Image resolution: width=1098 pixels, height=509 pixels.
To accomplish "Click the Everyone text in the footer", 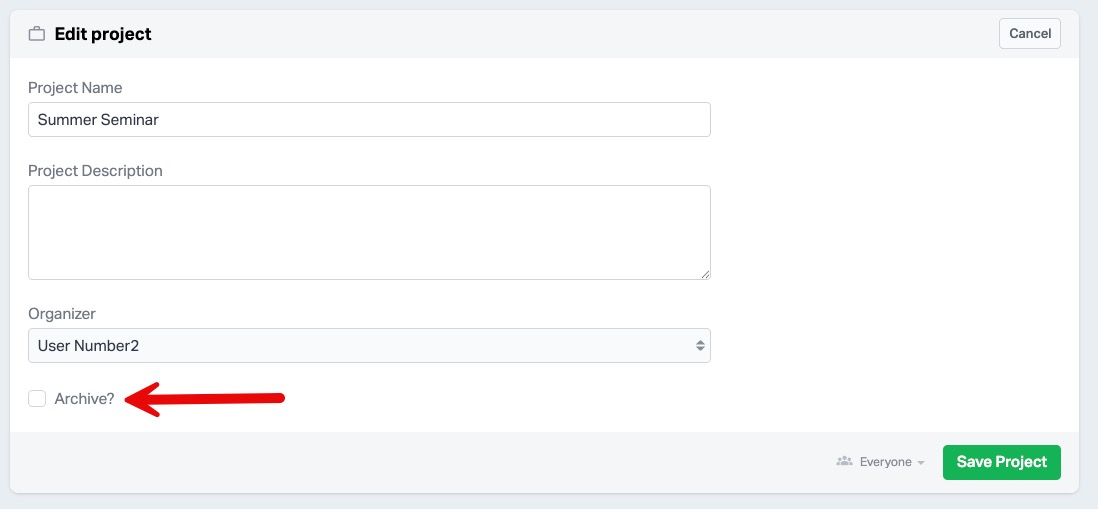I will pyautogui.click(x=886, y=462).
